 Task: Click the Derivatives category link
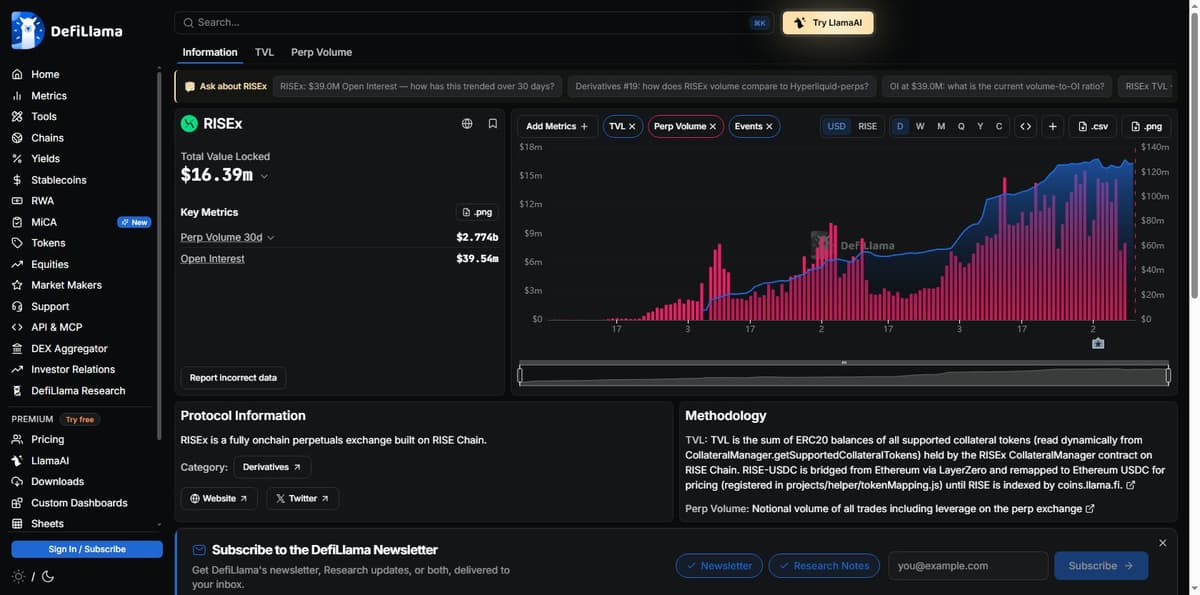(x=272, y=467)
